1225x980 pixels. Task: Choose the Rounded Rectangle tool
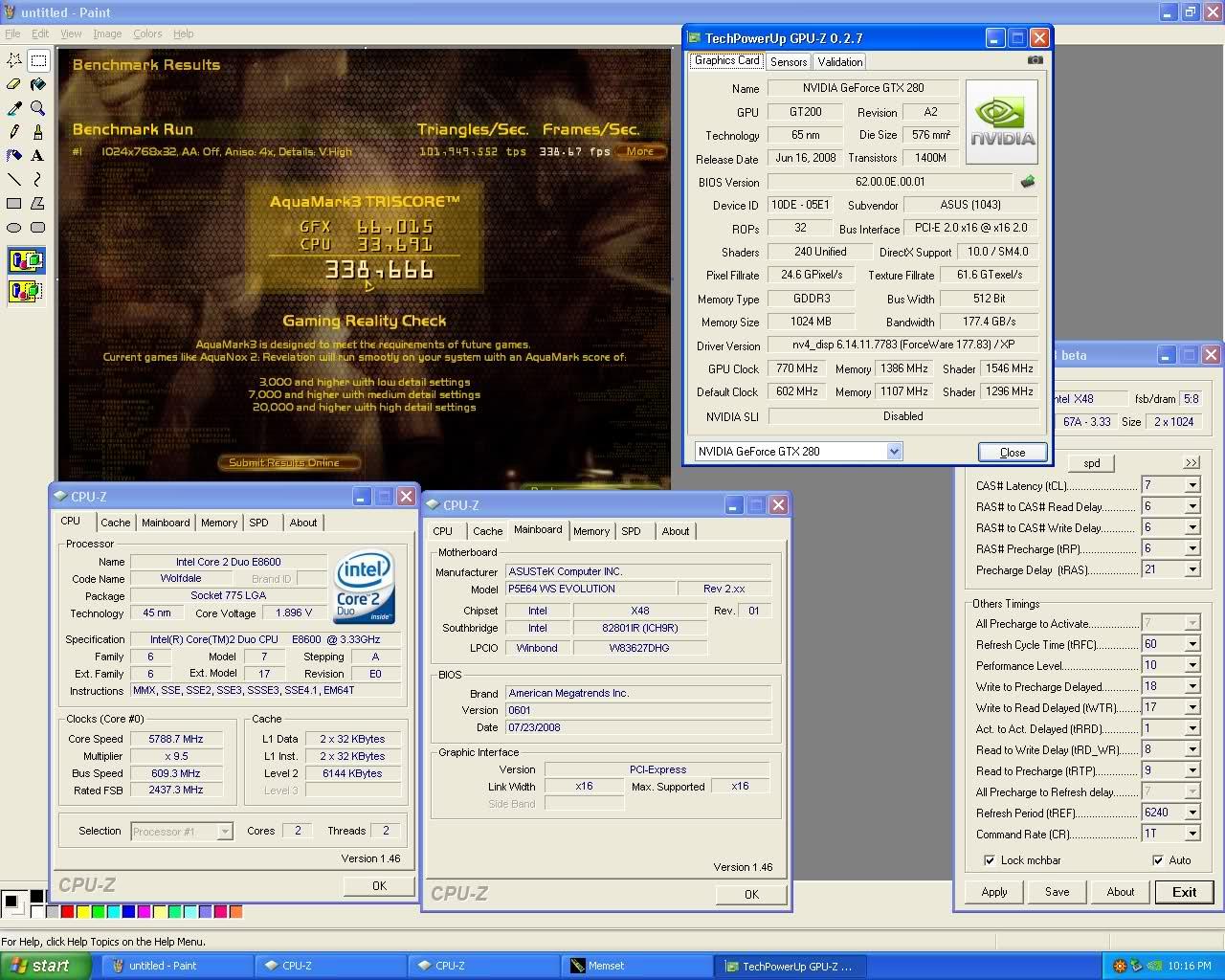pos(38,227)
